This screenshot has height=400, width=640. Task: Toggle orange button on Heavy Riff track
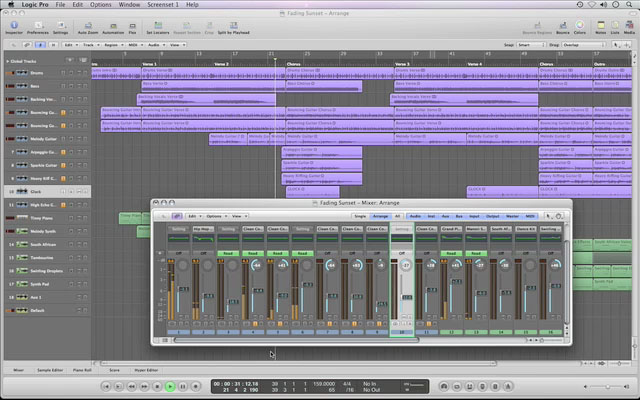pyautogui.click(x=63, y=178)
